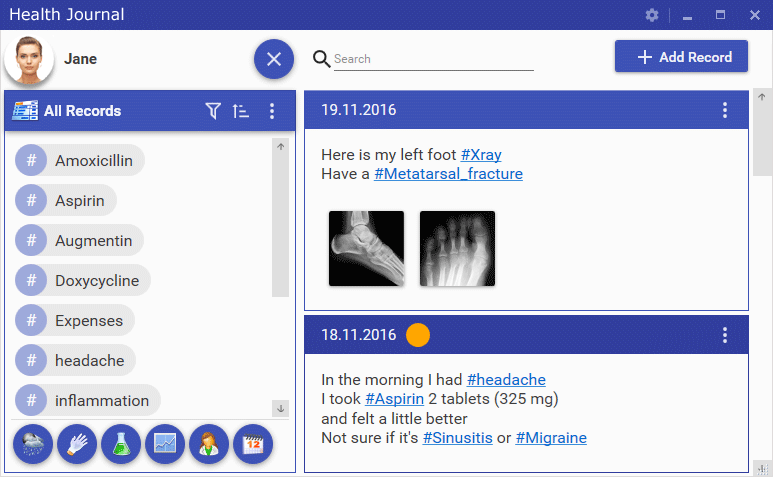The image size is (773, 477).
Task: Click the Add Record button
Action: (x=681, y=57)
